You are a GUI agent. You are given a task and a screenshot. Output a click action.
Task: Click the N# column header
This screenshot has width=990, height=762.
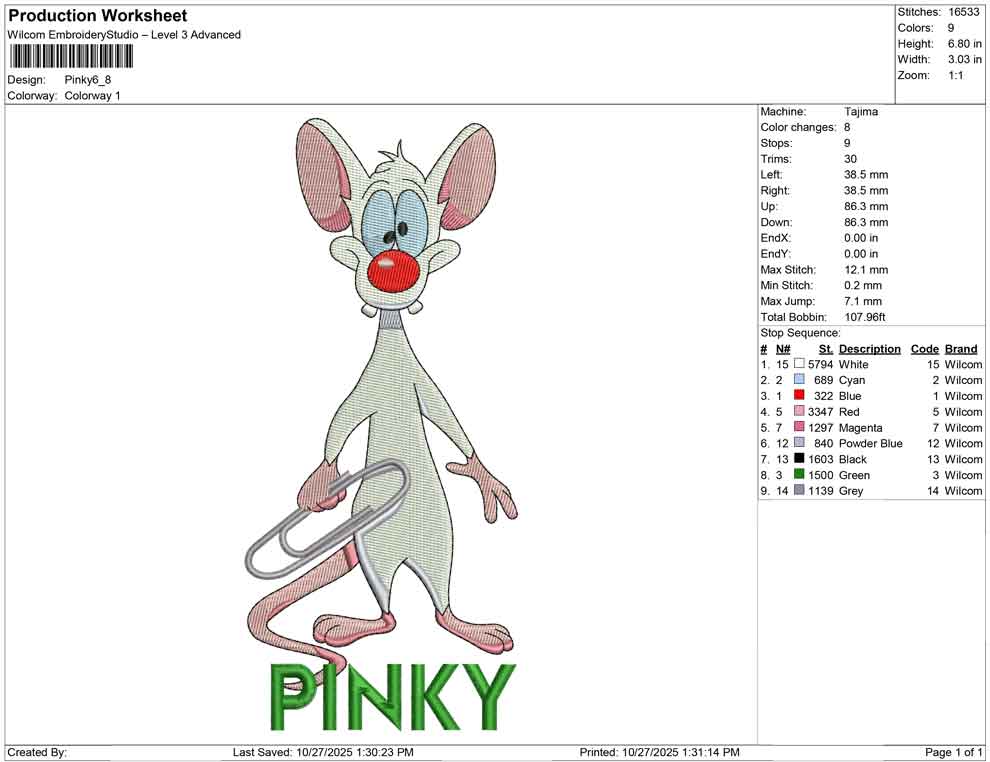tap(783, 349)
